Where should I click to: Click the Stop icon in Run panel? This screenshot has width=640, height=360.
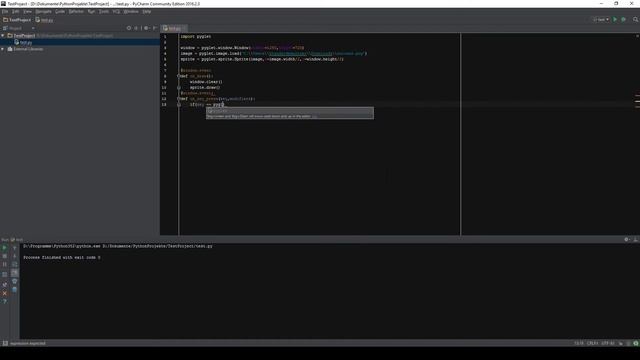[4, 256]
